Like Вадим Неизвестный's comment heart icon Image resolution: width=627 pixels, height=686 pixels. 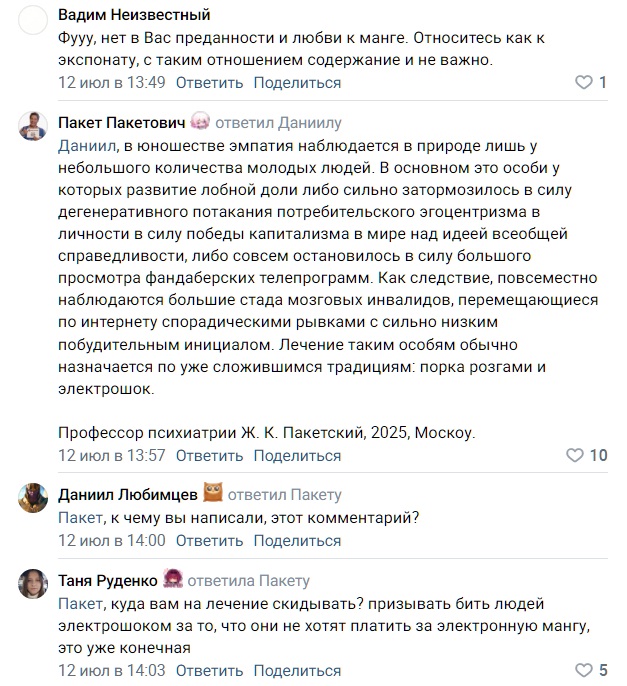click(583, 82)
